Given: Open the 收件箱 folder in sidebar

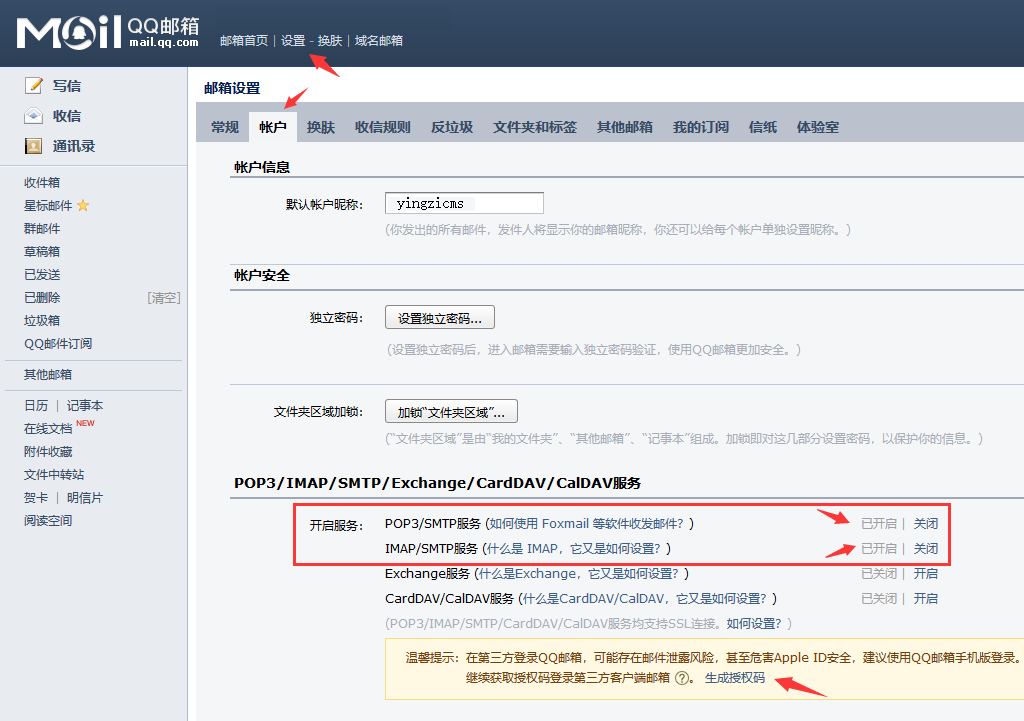Looking at the screenshot, I should [42, 182].
